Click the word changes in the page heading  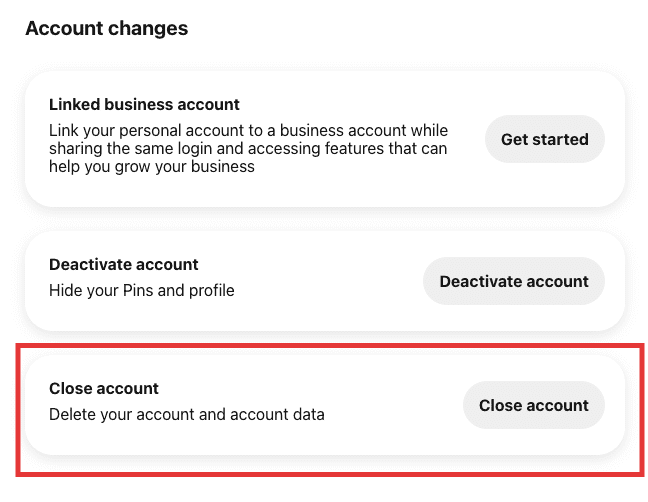coord(148,29)
